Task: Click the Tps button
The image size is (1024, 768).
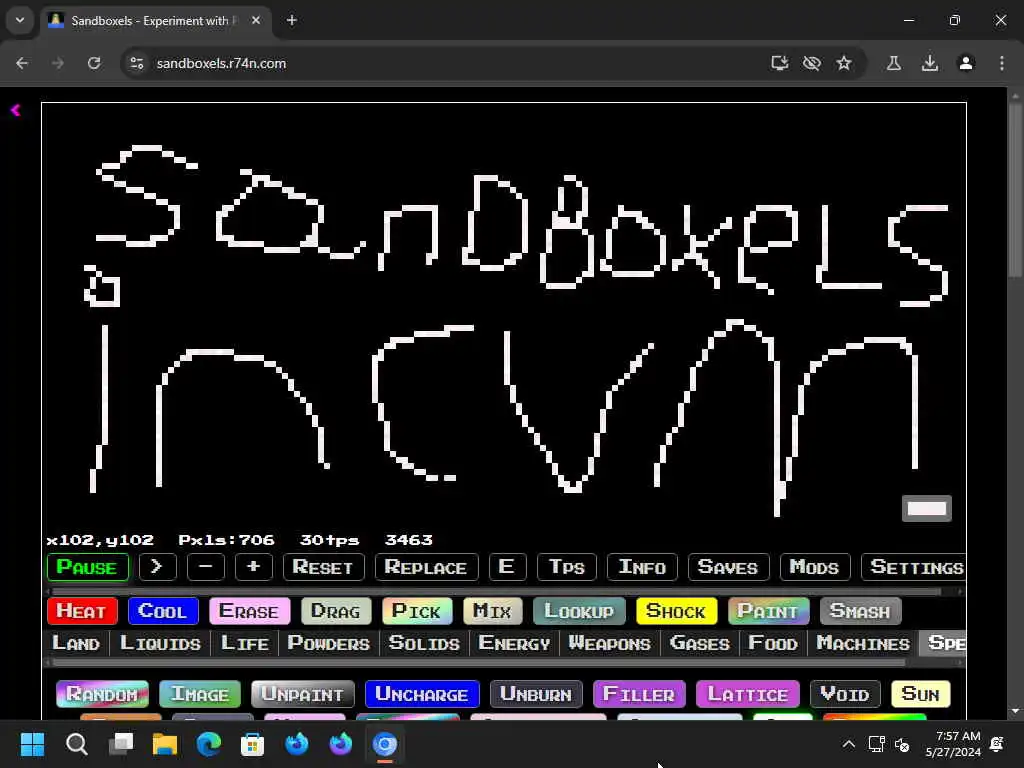Action: 566,567
